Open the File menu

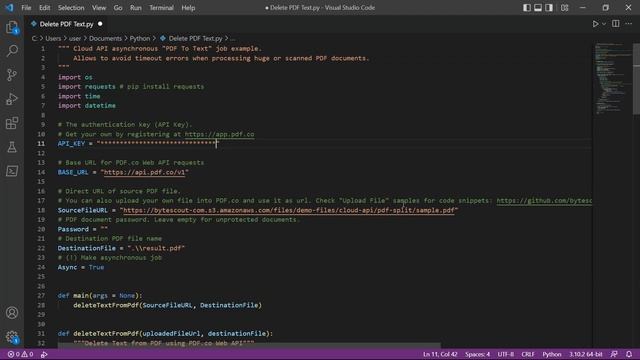point(26,8)
